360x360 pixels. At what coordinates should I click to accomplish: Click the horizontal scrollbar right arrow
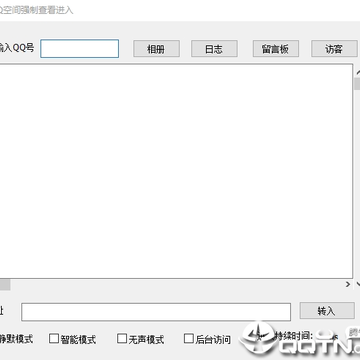click(x=348, y=284)
